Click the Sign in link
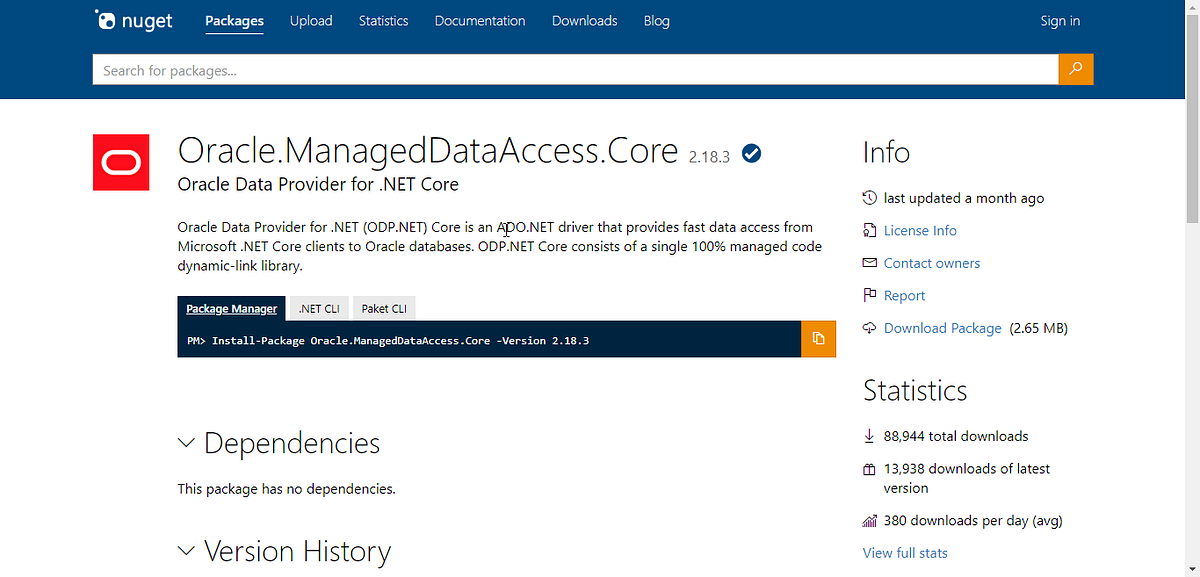Screen dimensions: 1200x577 [1059, 20]
